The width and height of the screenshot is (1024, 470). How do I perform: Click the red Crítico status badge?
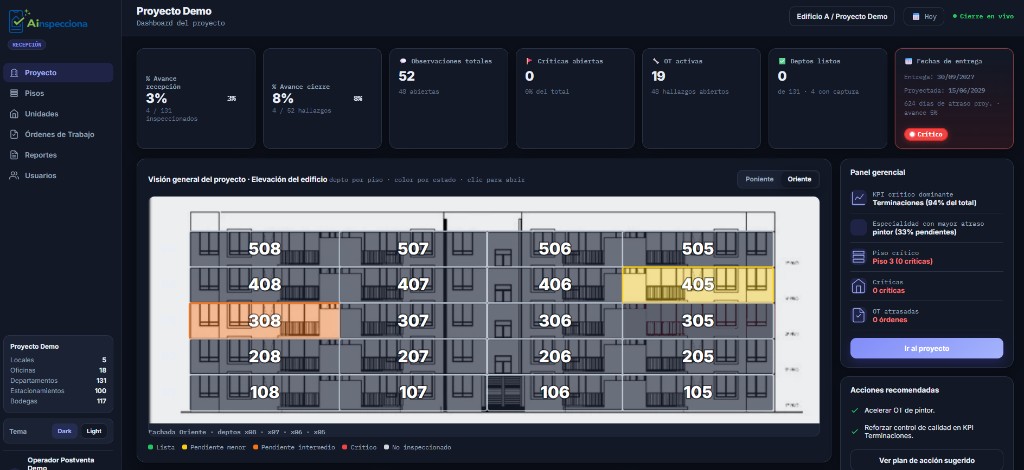(x=925, y=134)
